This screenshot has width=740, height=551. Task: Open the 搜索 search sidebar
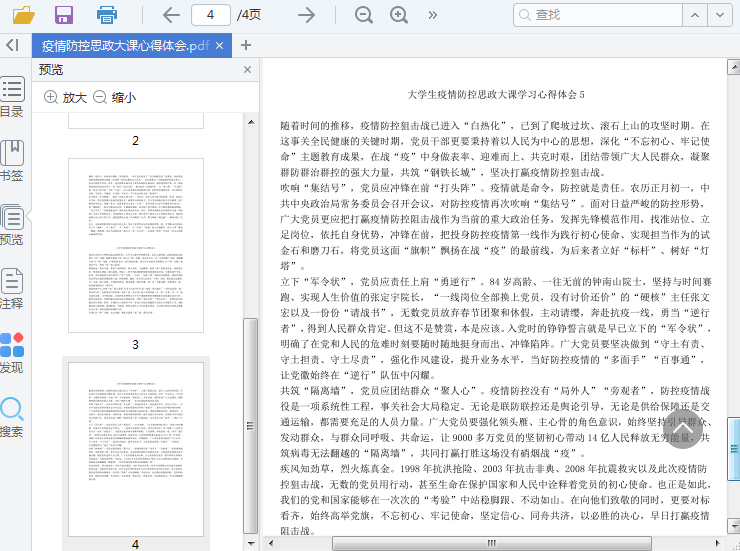pyautogui.click(x=12, y=417)
